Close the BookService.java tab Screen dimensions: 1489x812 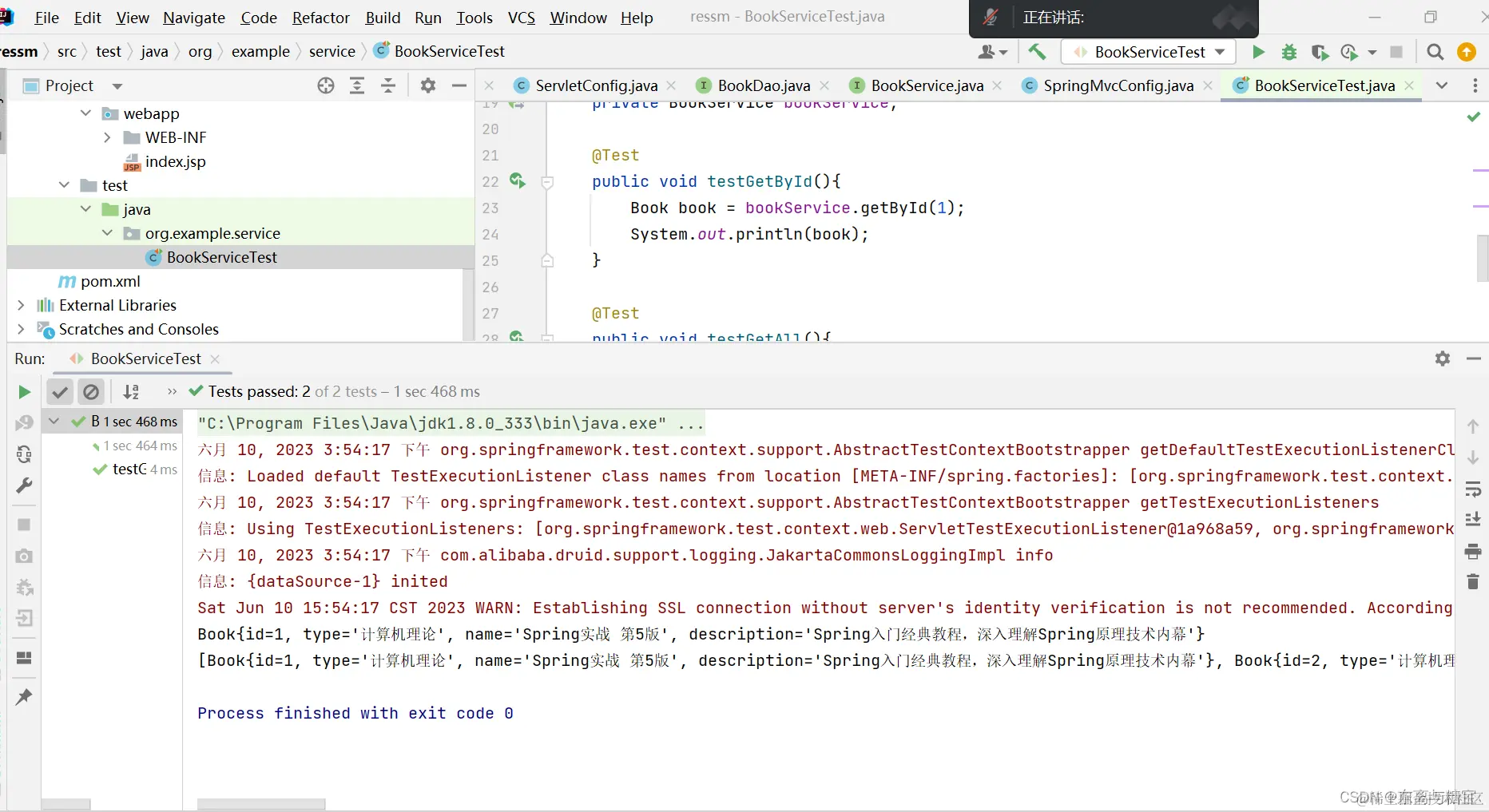click(997, 85)
